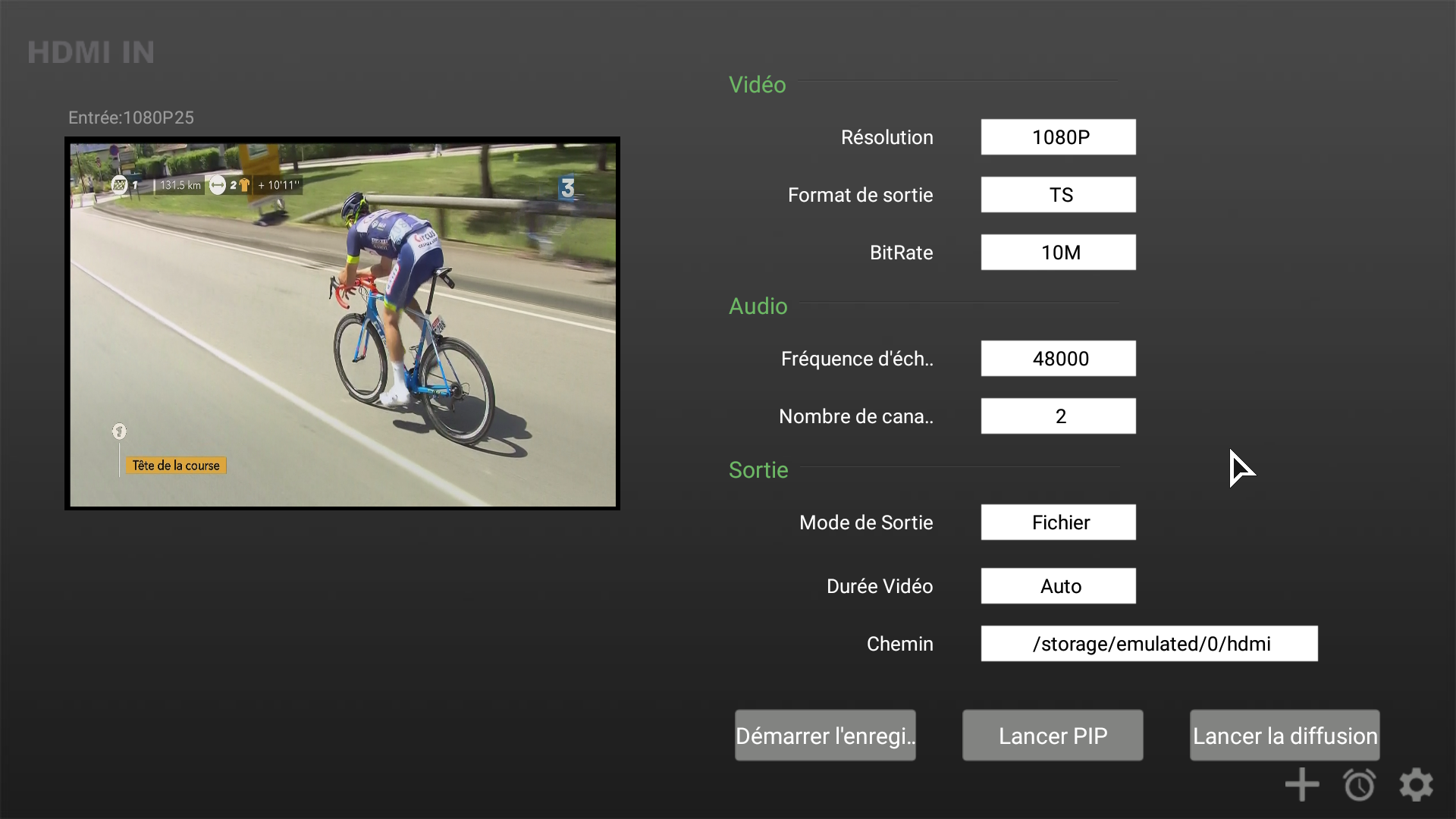The image size is (1456, 819).
Task: Open the Résolution 1080P selector
Action: (x=1058, y=137)
